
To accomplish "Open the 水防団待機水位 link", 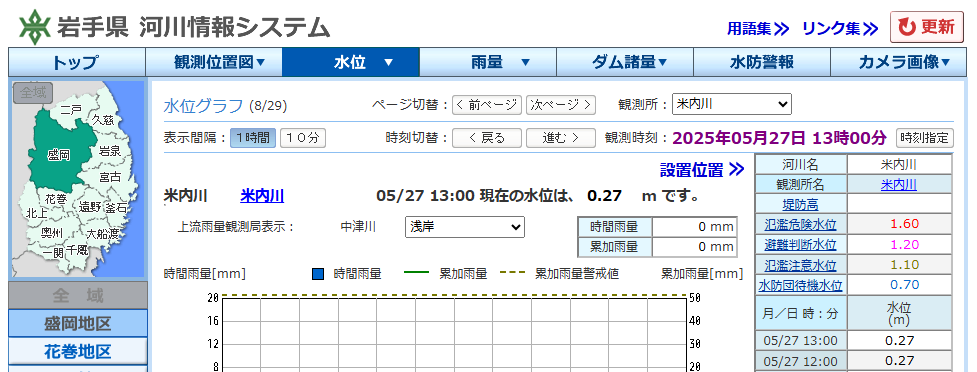I will click(x=801, y=285).
